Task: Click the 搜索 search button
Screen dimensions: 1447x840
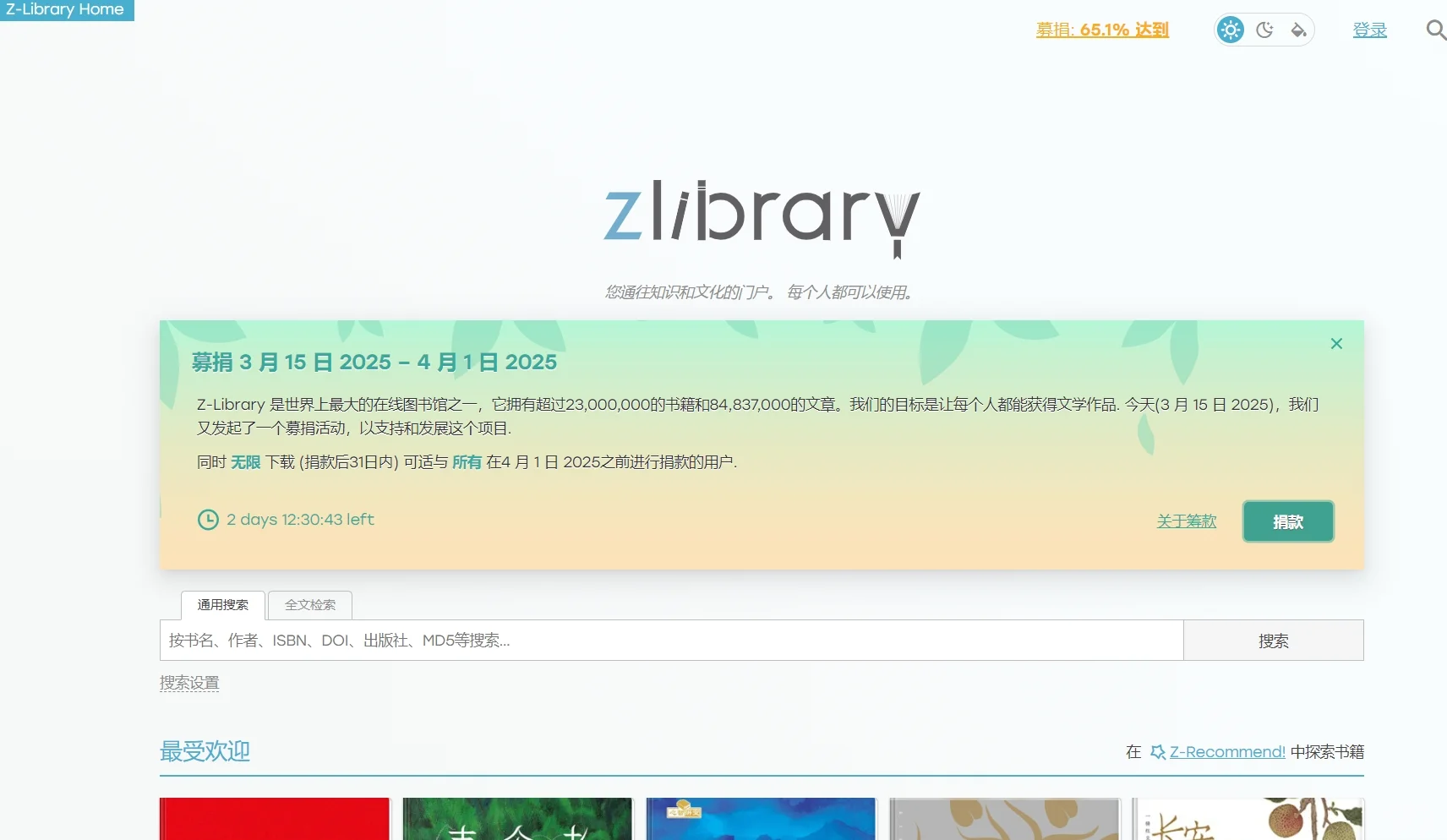Action: (x=1273, y=641)
